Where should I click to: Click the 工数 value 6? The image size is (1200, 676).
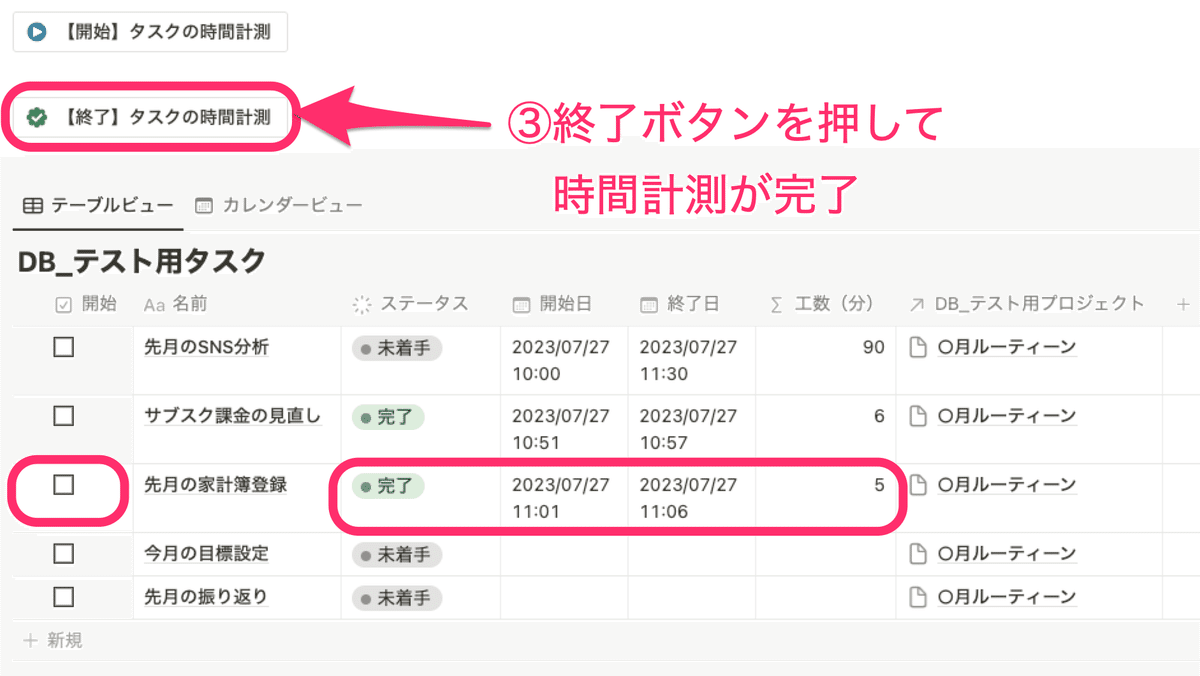click(x=880, y=417)
